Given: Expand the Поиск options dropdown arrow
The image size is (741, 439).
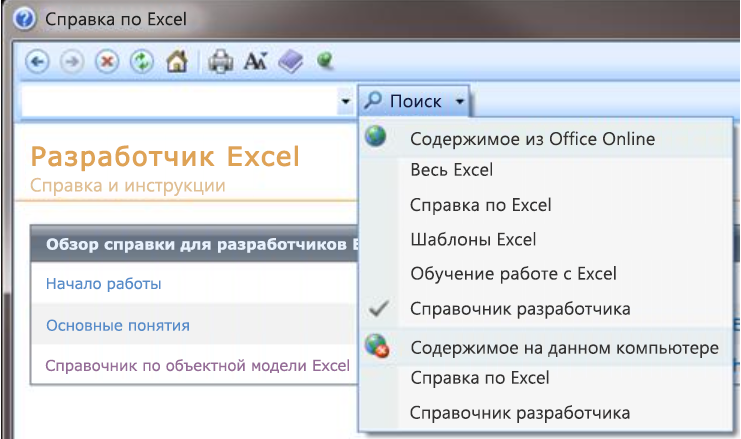Looking at the screenshot, I should pyautogui.click(x=459, y=101).
